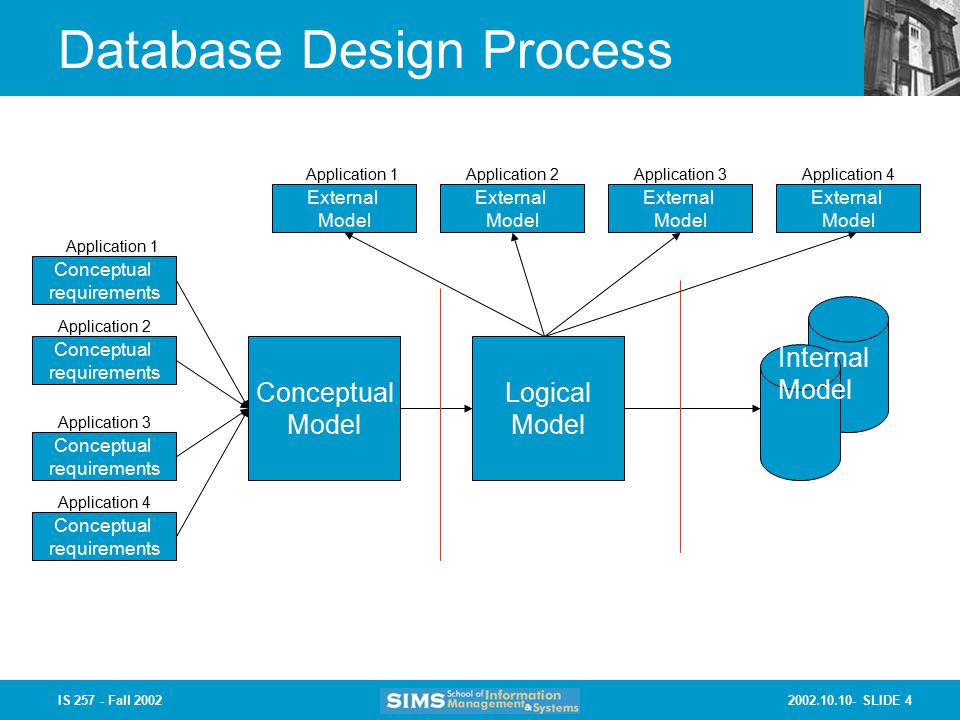This screenshot has height=720, width=960.
Task: Click the External Model box under Application 4
Action: pyautogui.click(x=849, y=209)
